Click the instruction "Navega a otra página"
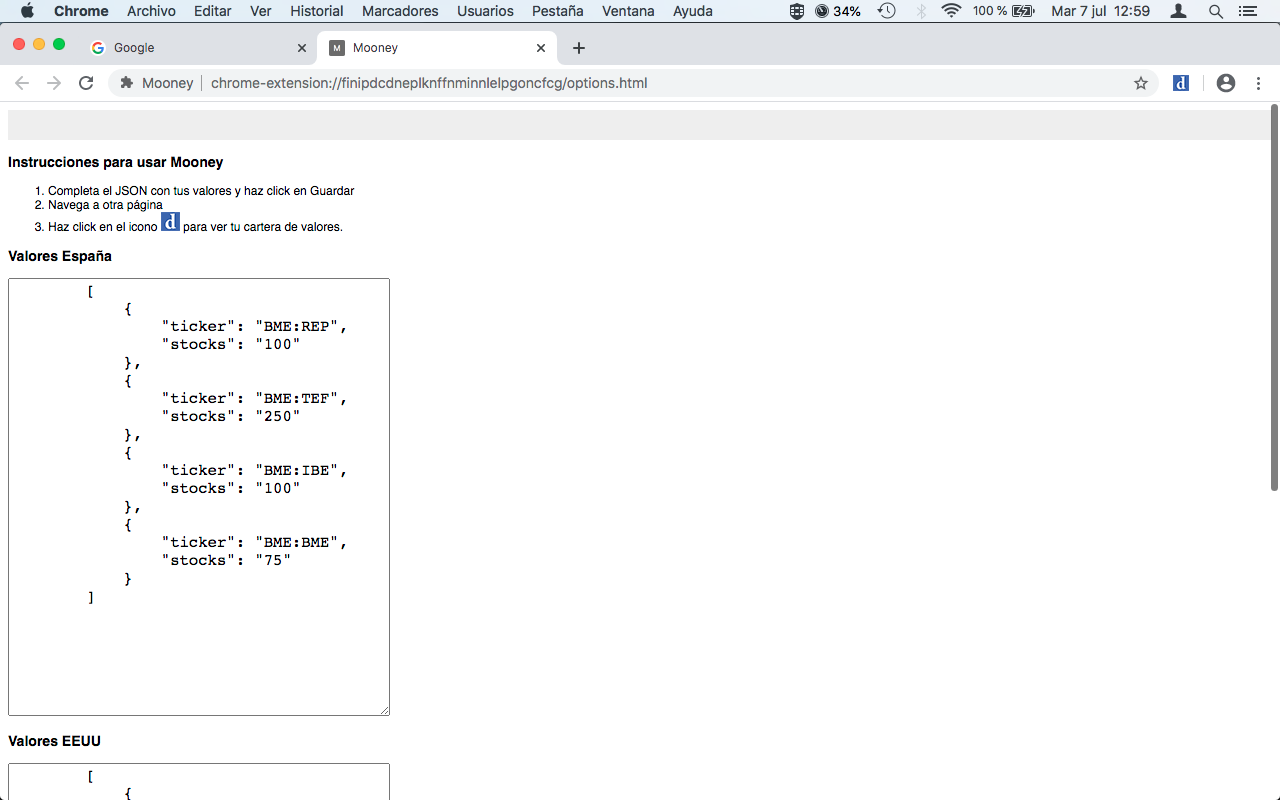 [x=105, y=205]
